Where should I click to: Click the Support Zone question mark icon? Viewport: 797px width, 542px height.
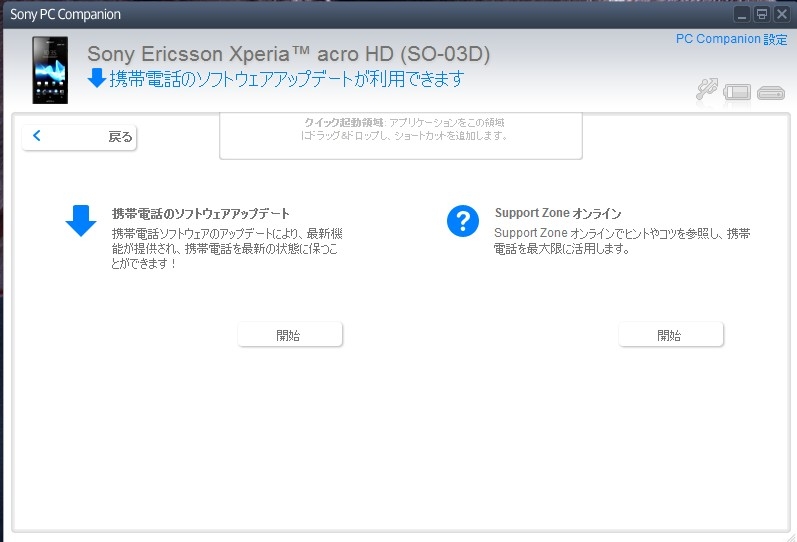(463, 221)
